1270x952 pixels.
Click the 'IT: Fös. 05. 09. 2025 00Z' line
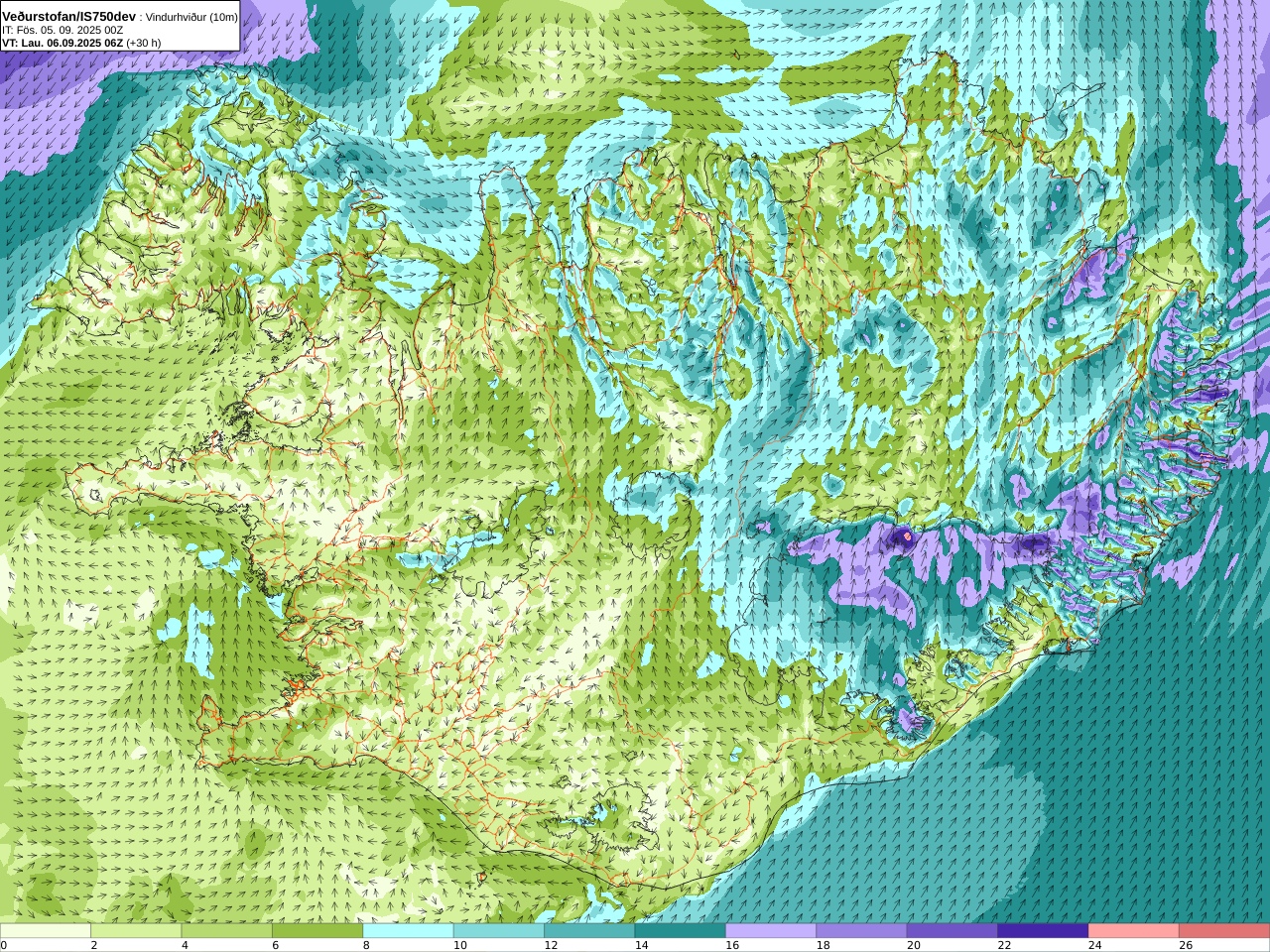(x=63, y=30)
